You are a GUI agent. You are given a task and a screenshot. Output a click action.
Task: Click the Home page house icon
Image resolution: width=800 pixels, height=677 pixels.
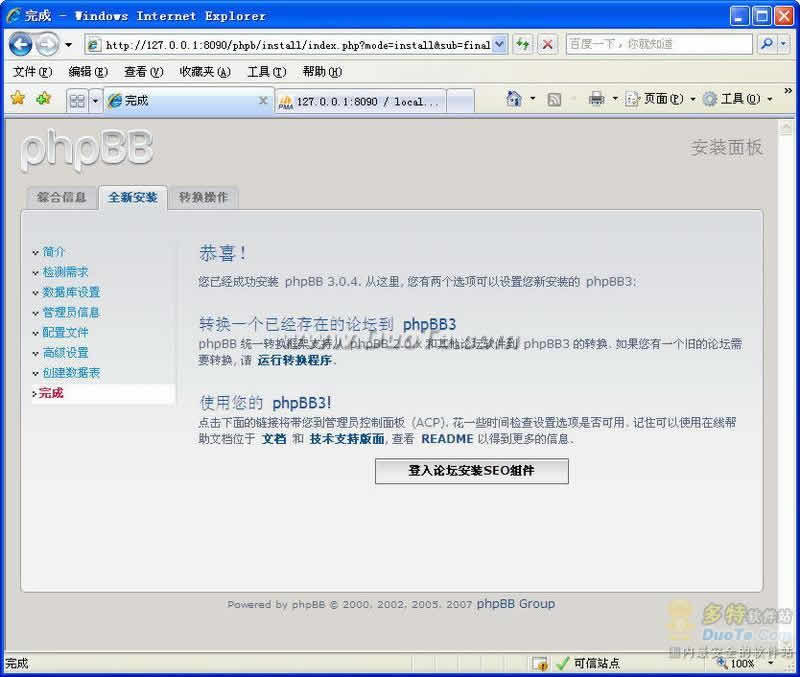(x=514, y=98)
